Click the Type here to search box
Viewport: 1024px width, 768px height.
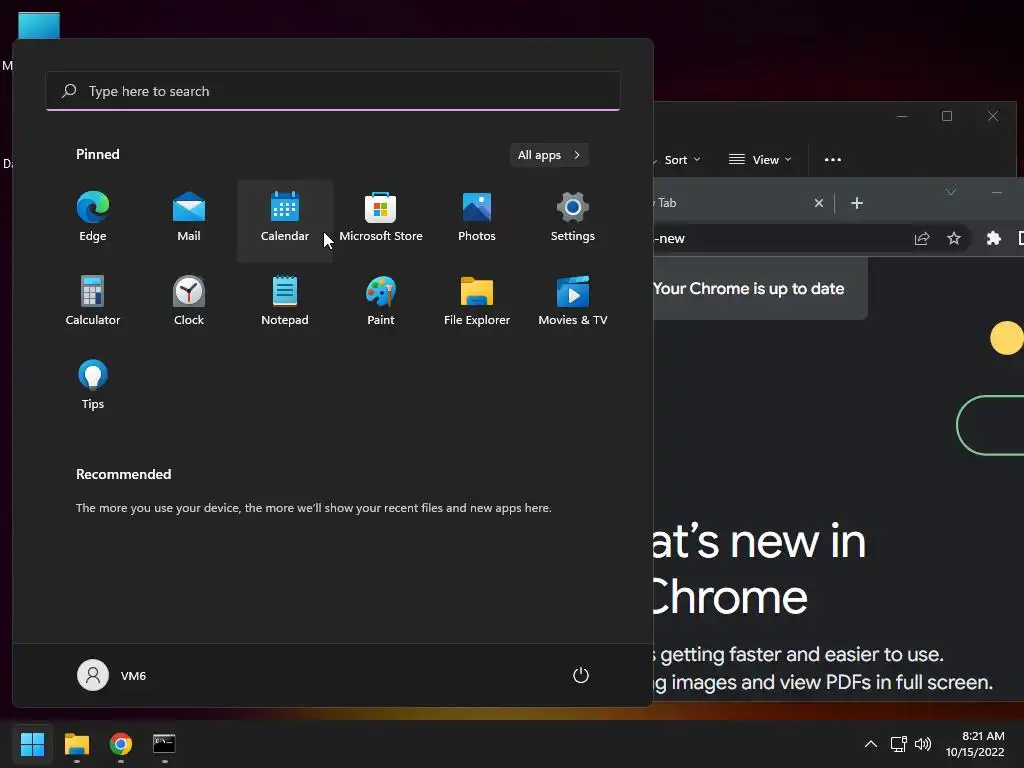coord(333,91)
